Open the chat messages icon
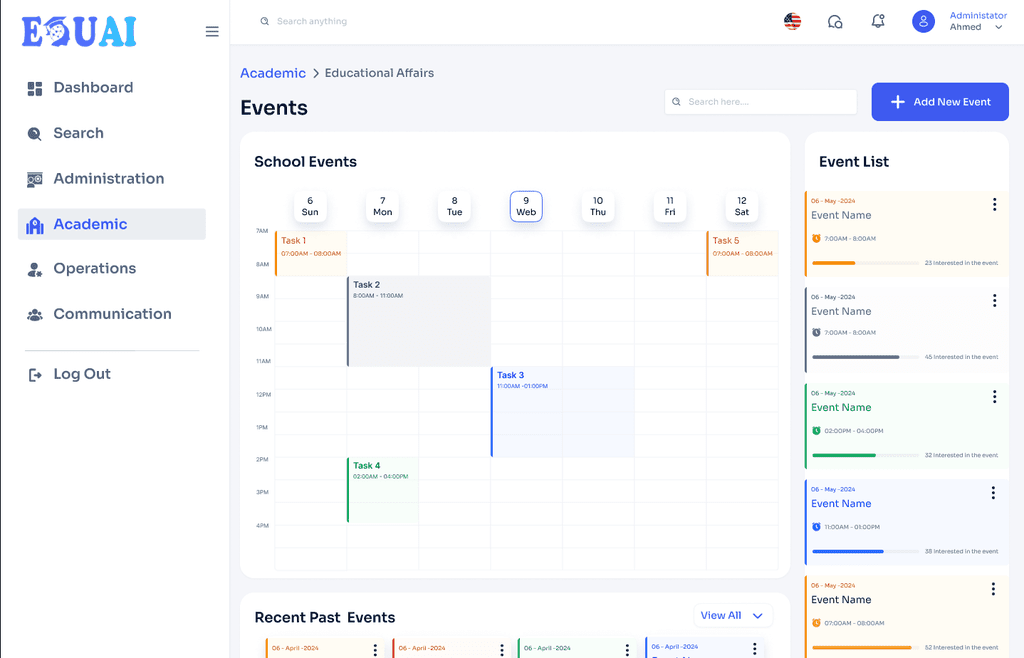The height and width of the screenshot is (658, 1024). point(835,22)
